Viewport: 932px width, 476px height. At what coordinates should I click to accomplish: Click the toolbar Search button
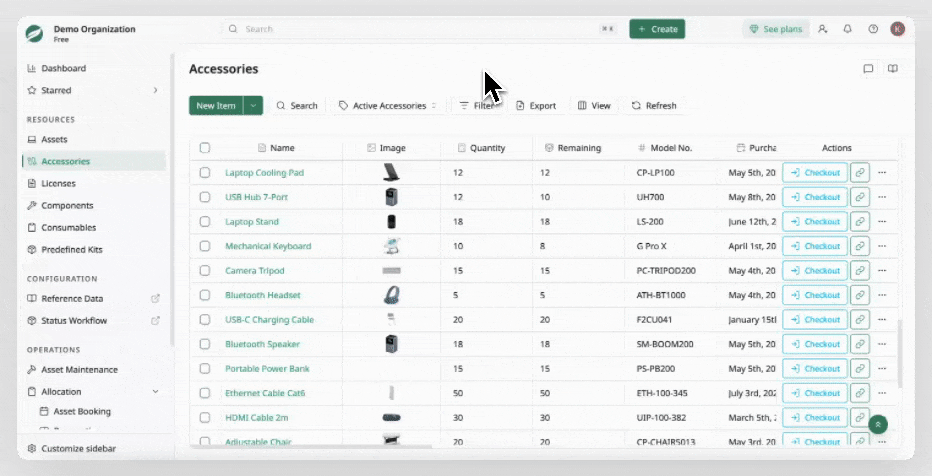click(x=297, y=105)
